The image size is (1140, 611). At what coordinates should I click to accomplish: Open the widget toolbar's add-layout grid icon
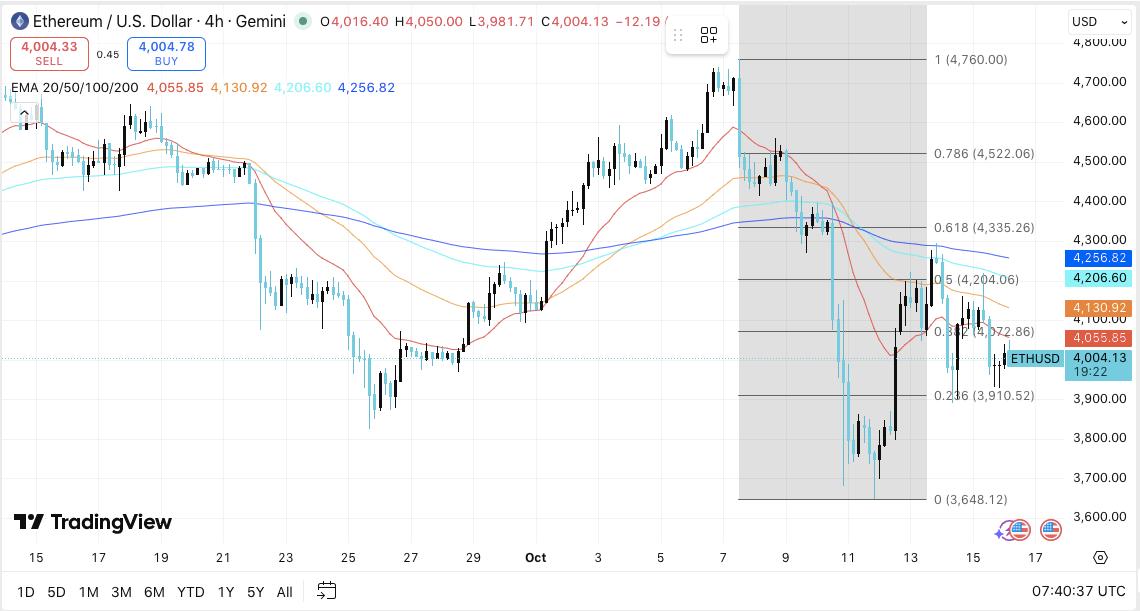coord(709,36)
